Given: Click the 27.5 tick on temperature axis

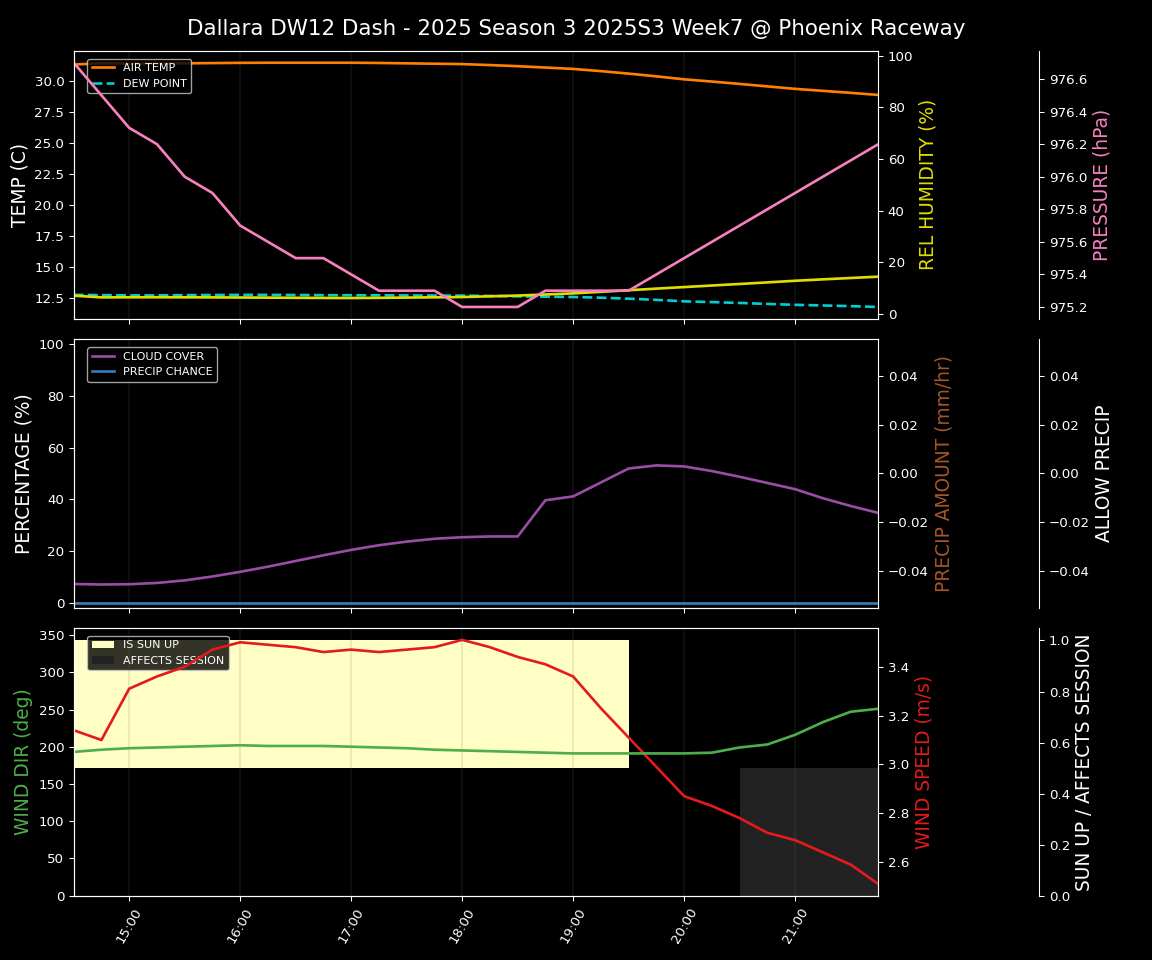Looking at the screenshot, I should (x=49, y=112).
